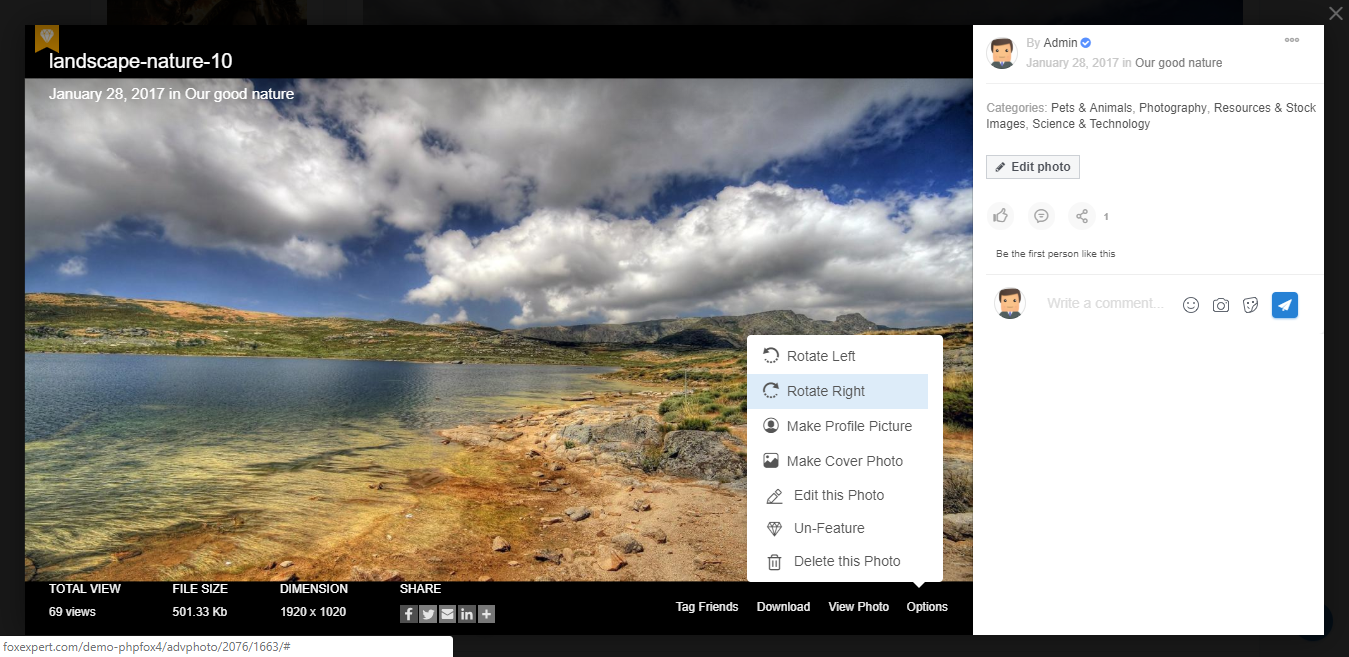
Task: Click the 69 views count
Action: click(72, 611)
